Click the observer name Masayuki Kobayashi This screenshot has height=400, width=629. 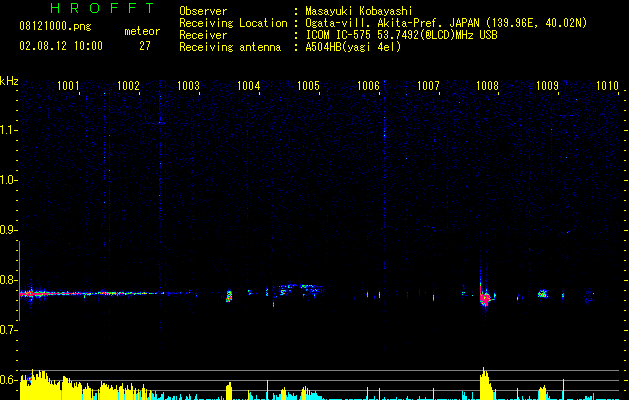359,11
